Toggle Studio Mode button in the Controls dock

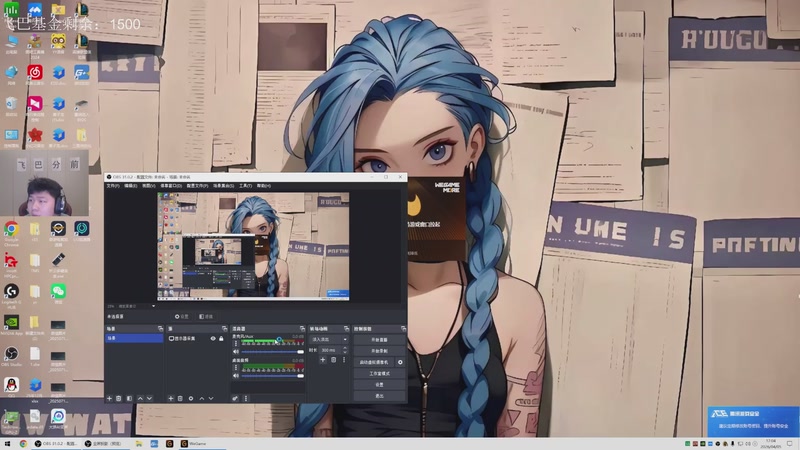(x=379, y=373)
